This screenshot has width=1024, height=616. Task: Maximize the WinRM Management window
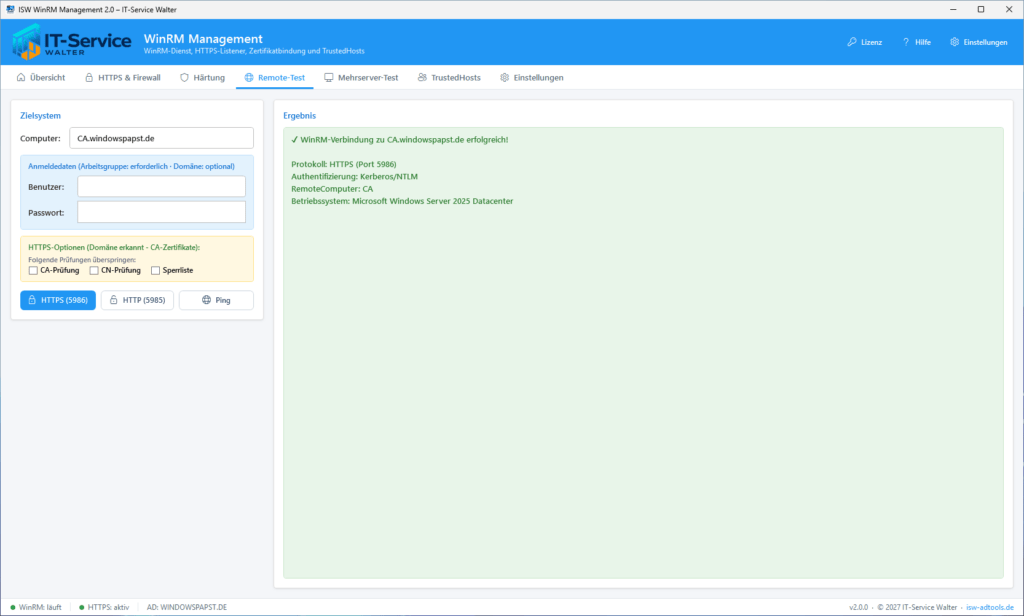981,9
